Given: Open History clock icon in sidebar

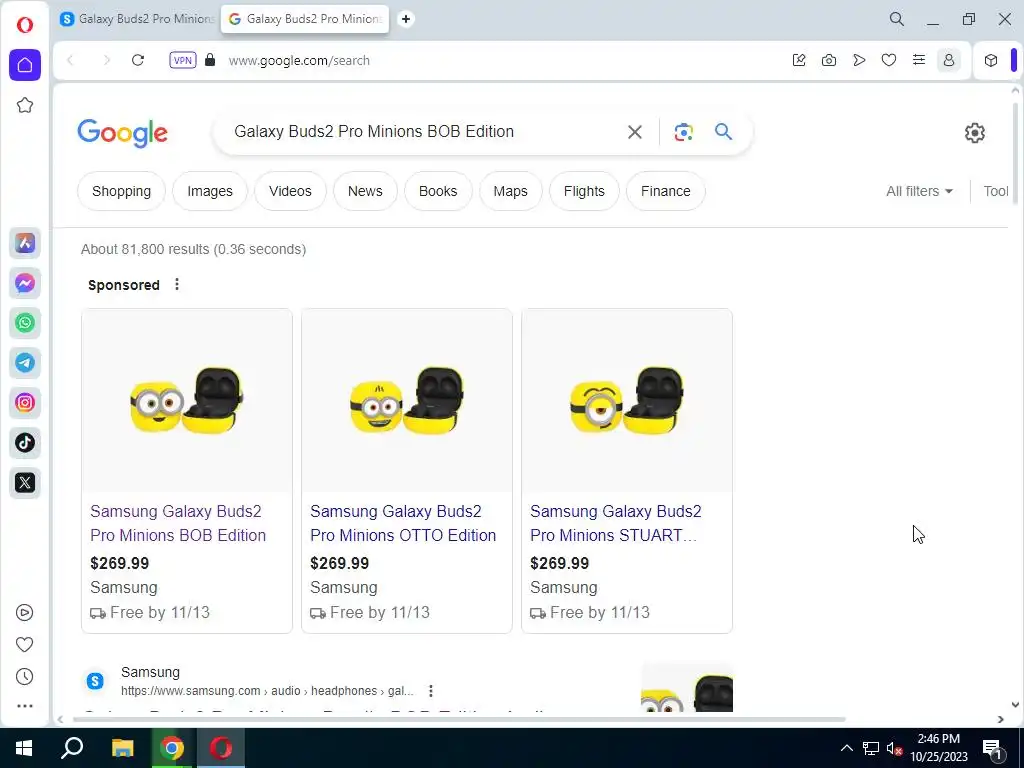Looking at the screenshot, I should pyautogui.click(x=24, y=676).
